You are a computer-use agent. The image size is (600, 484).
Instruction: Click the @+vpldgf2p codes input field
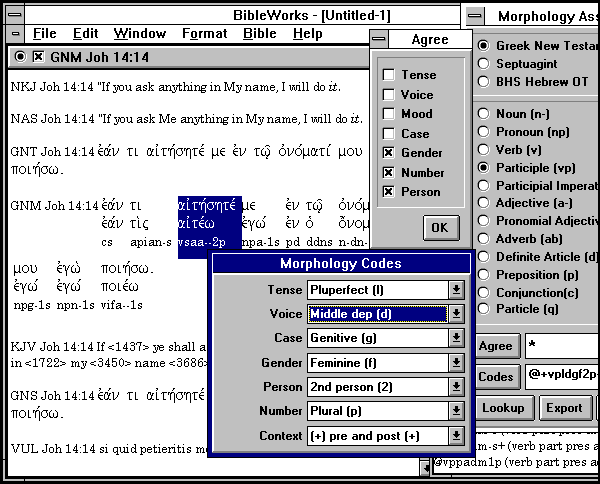(562, 377)
